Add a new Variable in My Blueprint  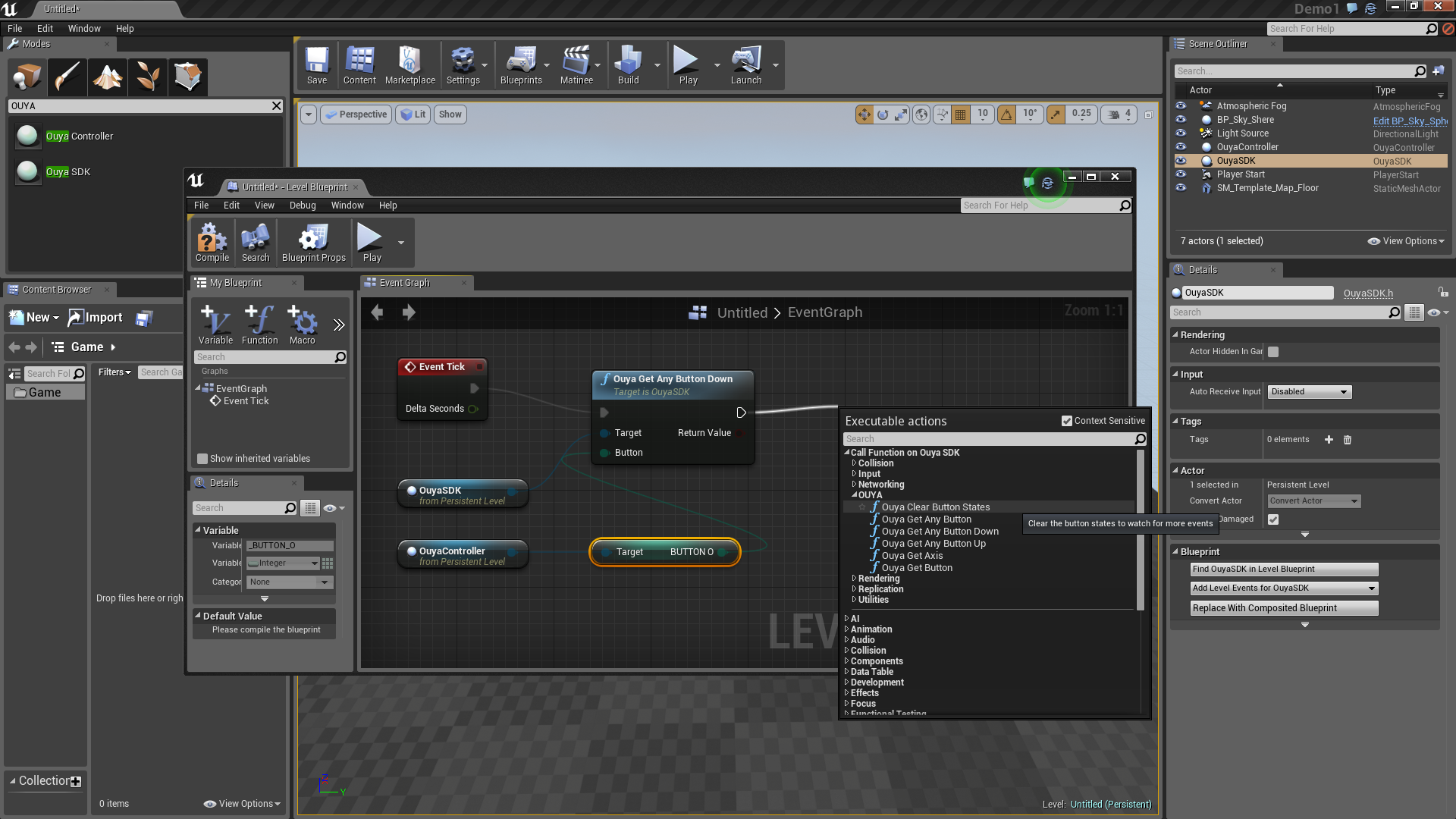click(215, 325)
